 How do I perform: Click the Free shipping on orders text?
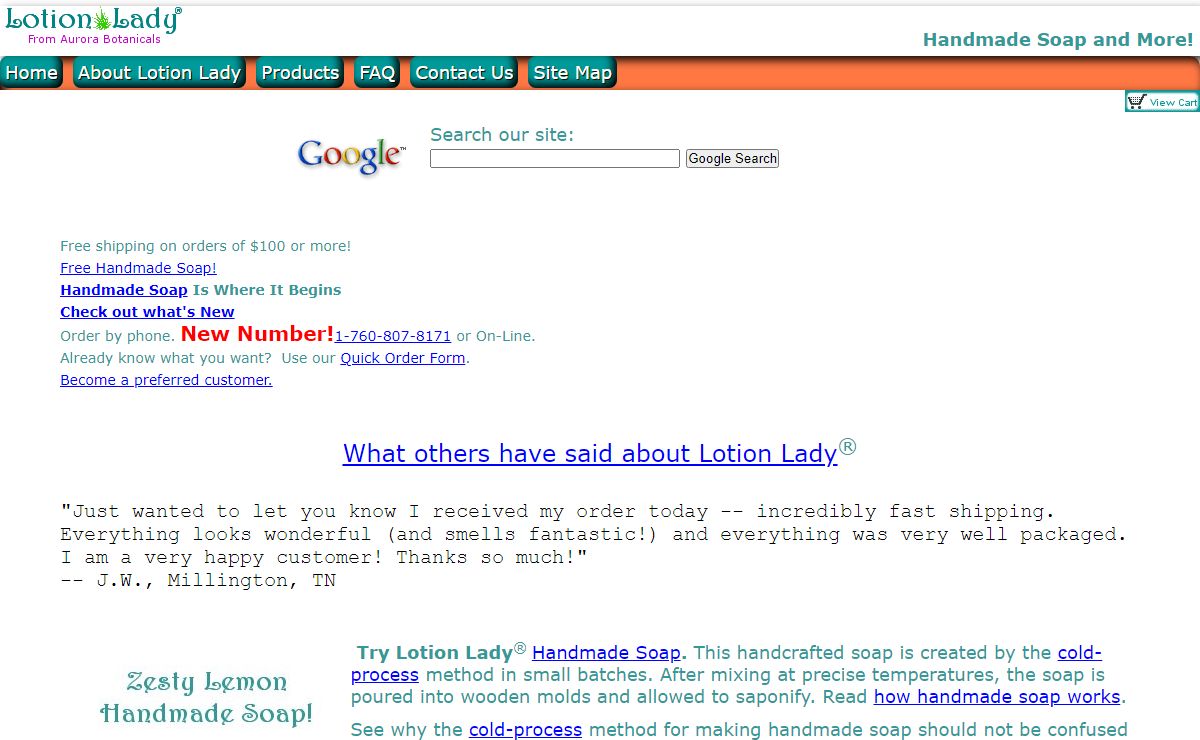(x=205, y=246)
